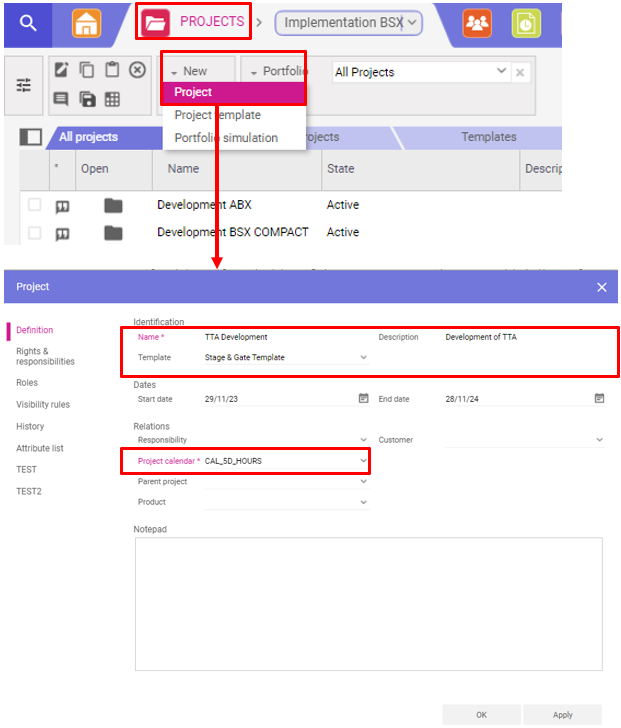Switch to the Templates tab
Viewport: 621px width, 728px height.
click(488, 137)
